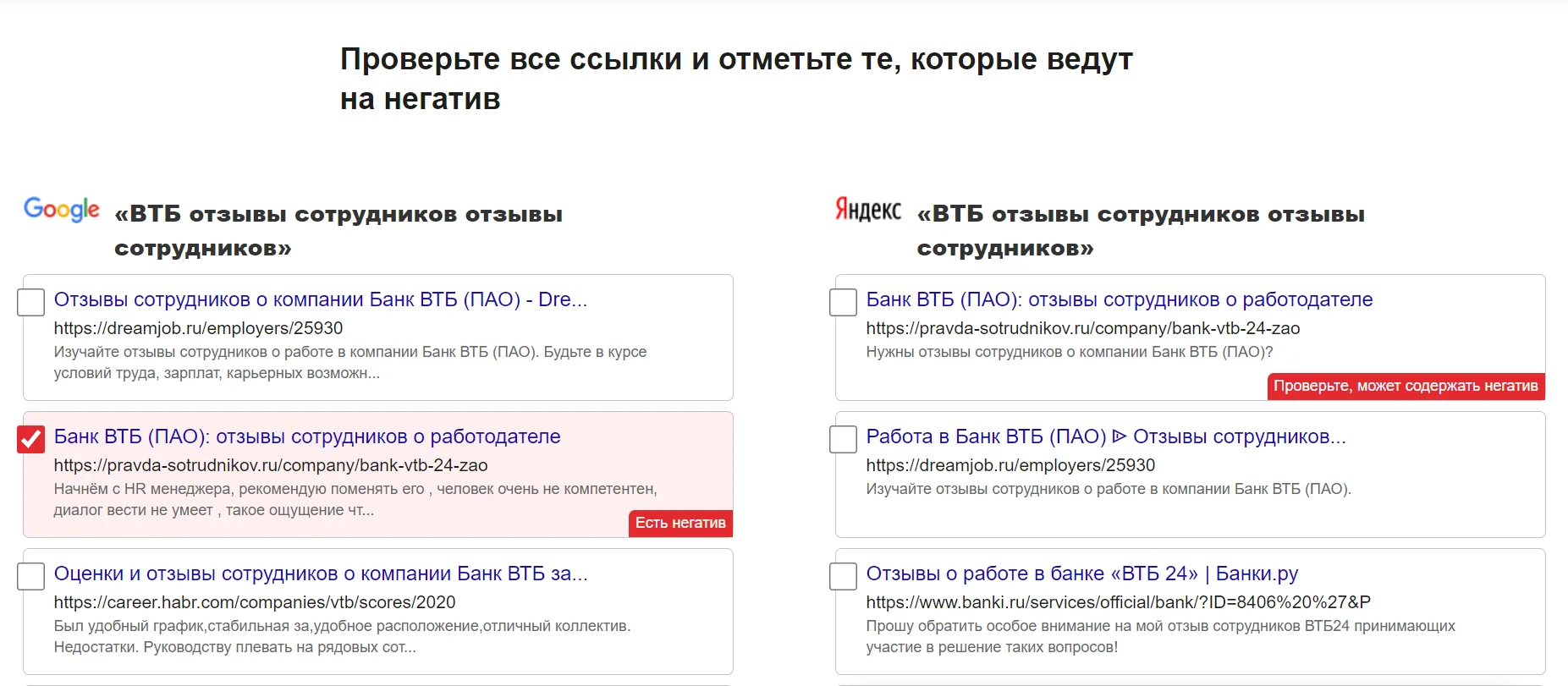Viewport: 1568px width, 686px height.
Task: Click the Google logo
Action: click(62, 209)
